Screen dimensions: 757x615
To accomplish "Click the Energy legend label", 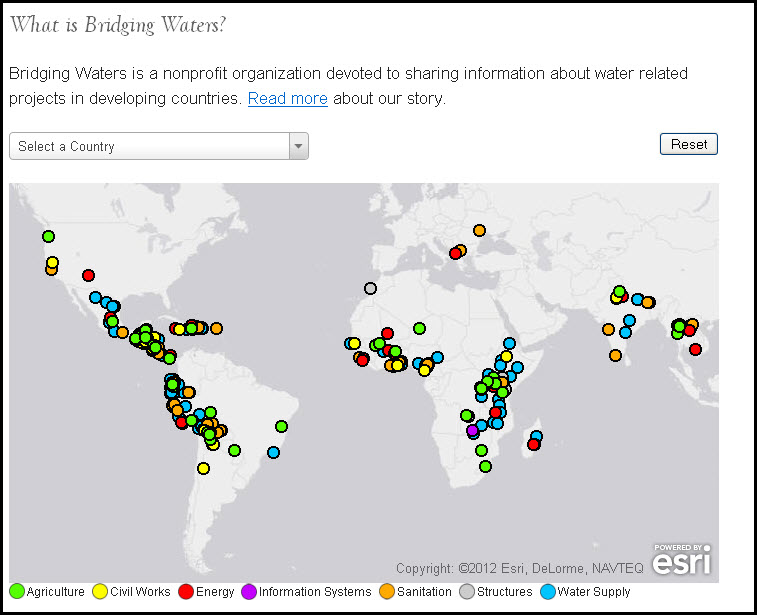I will 215,592.
